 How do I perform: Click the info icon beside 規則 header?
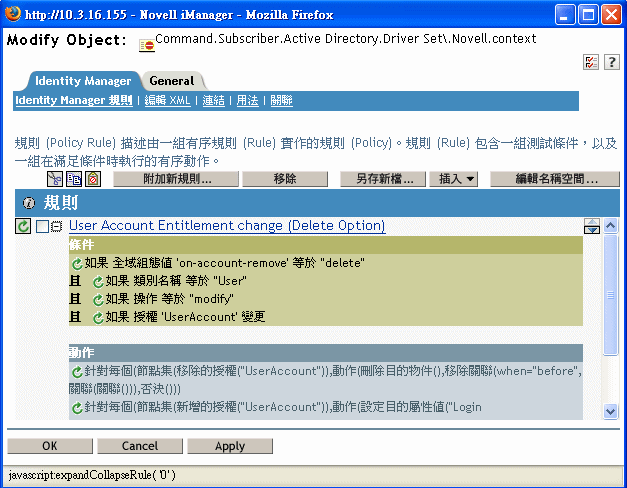point(29,203)
